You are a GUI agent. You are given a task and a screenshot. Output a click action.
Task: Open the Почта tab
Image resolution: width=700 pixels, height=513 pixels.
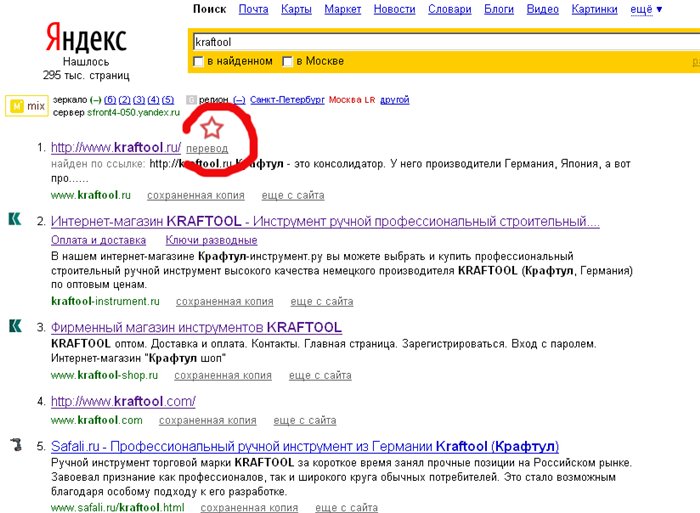point(254,9)
